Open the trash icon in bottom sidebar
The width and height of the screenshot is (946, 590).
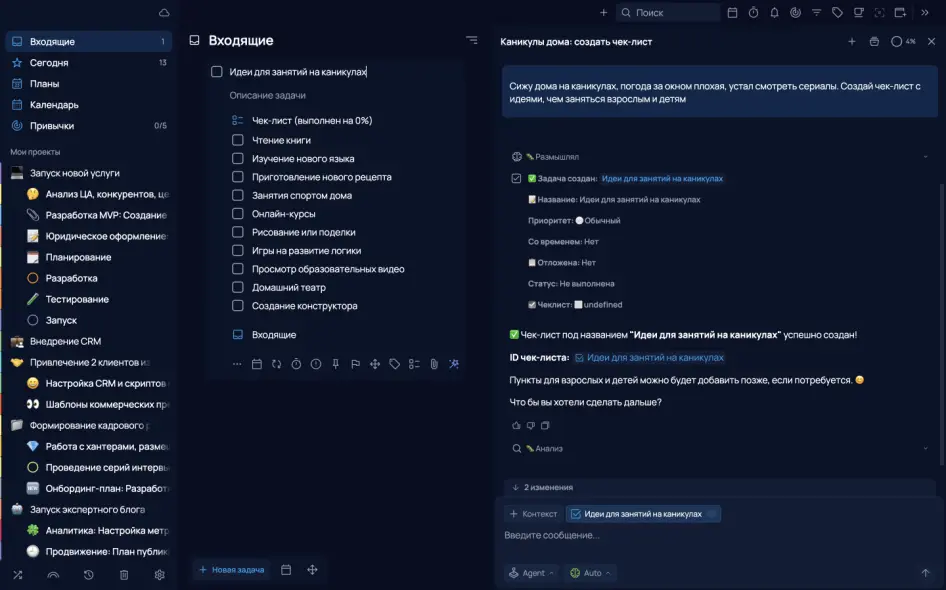tap(124, 575)
